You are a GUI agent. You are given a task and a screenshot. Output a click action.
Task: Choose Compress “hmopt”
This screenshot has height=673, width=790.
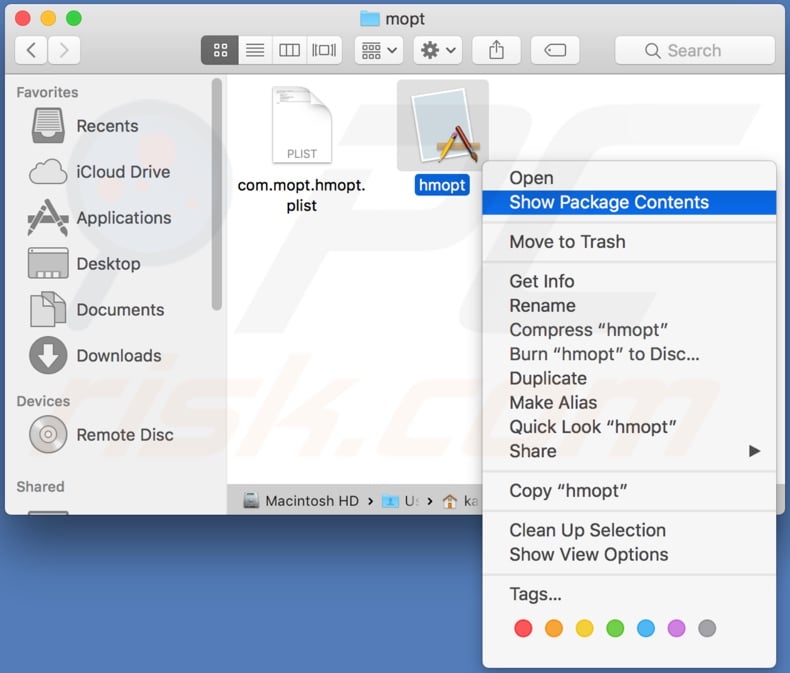629,329
